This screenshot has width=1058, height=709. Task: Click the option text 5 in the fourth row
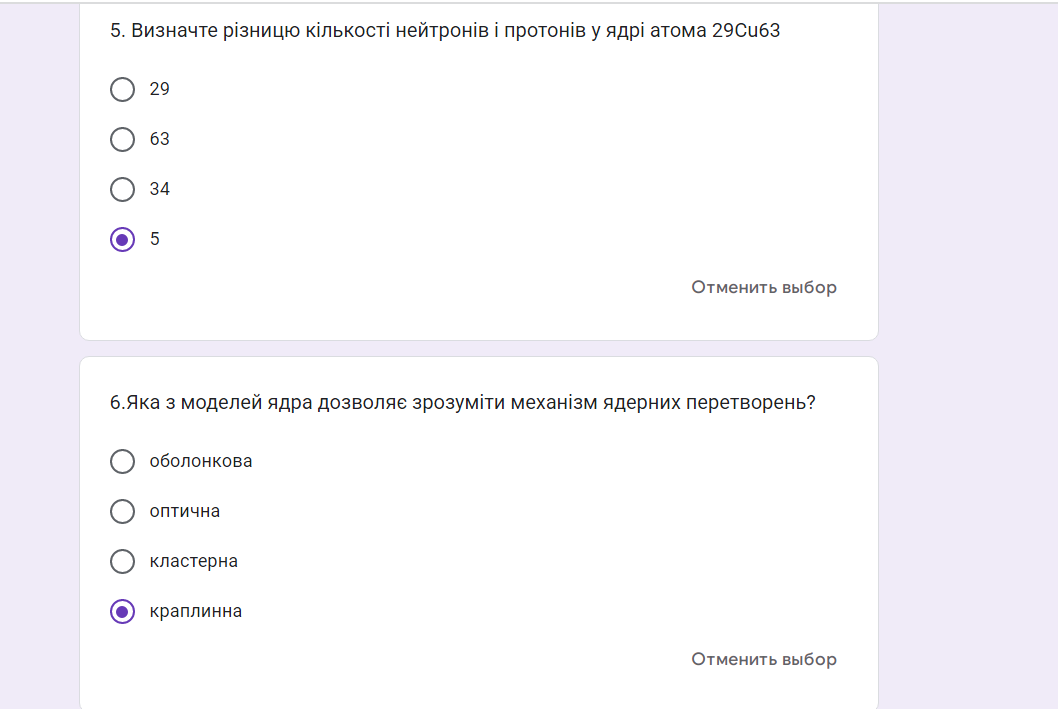pos(155,239)
